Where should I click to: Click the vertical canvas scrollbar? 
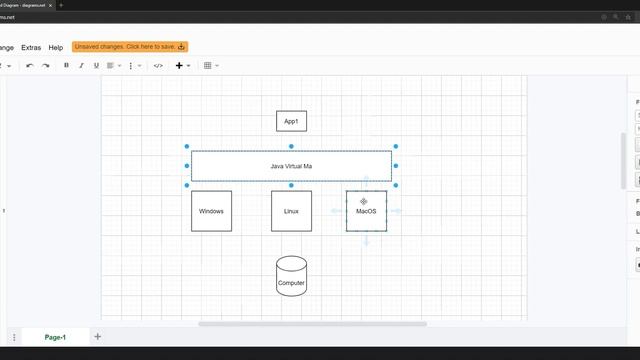point(623,161)
